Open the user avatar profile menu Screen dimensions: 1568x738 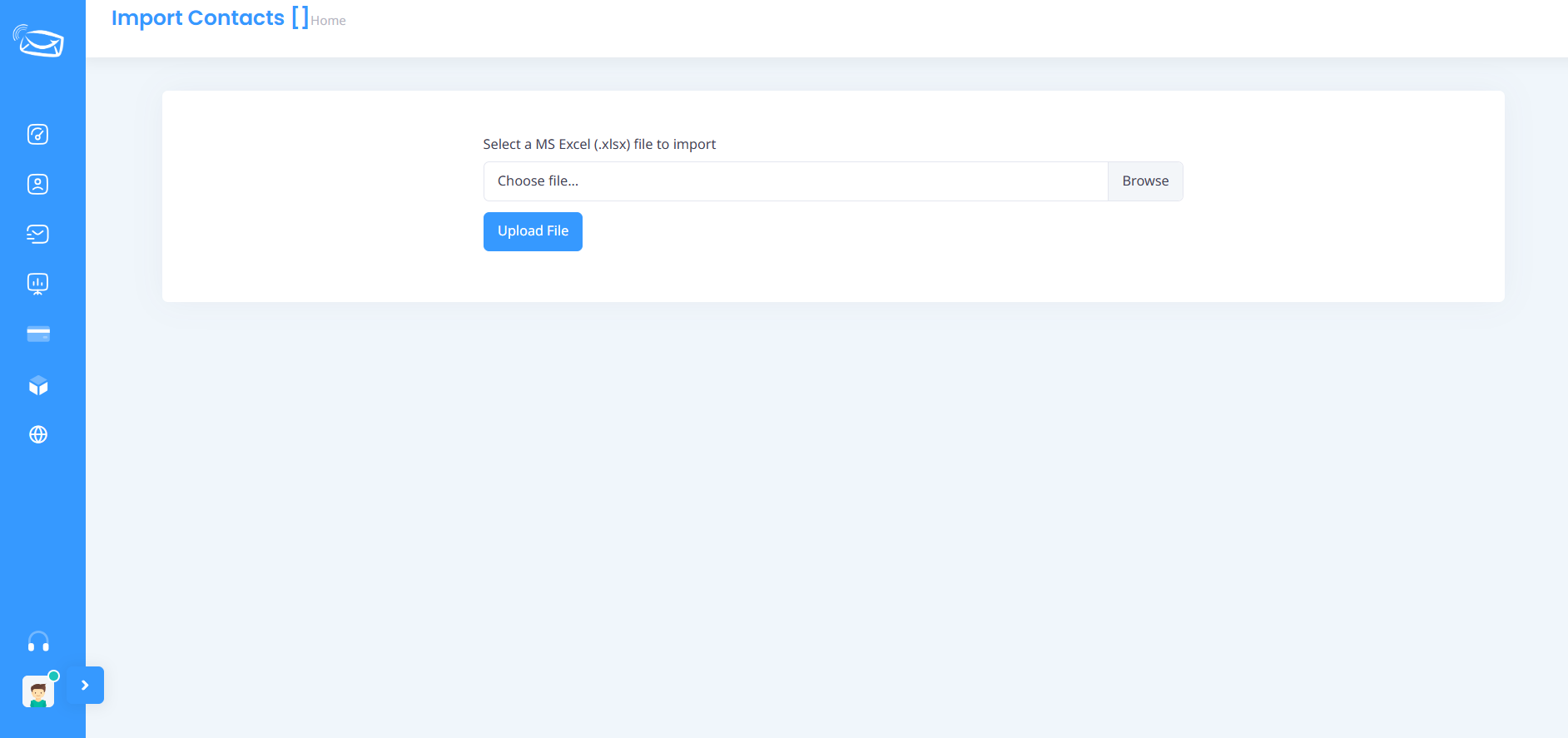[x=38, y=691]
